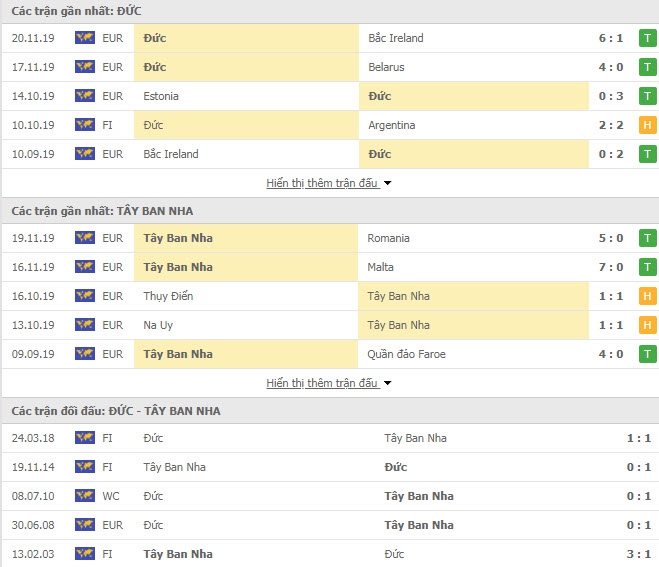Click flag icon for Tây Ban Nha vs Romania
This screenshot has height=567, width=659.
[84, 238]
